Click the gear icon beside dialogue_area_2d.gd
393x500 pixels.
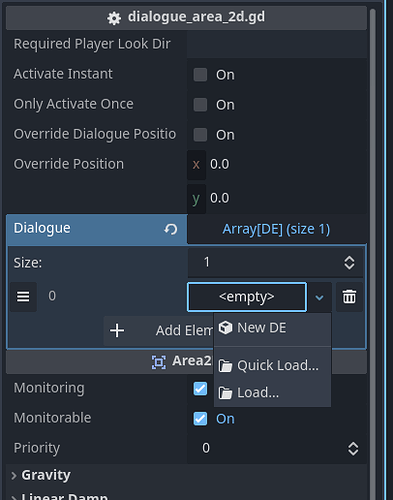click(x=114, y=18)
